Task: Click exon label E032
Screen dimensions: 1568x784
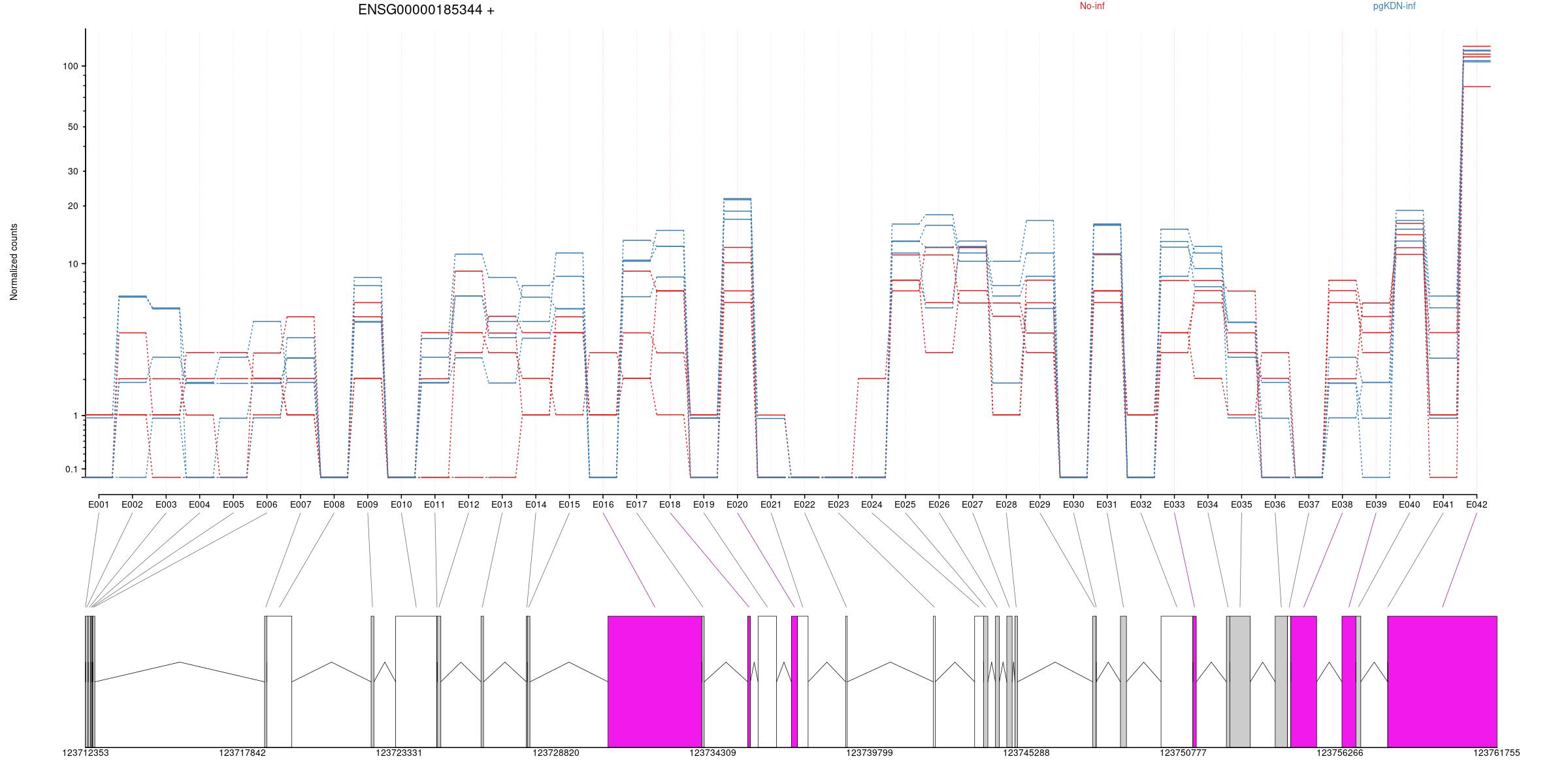Action: (x=1141, y=504)
